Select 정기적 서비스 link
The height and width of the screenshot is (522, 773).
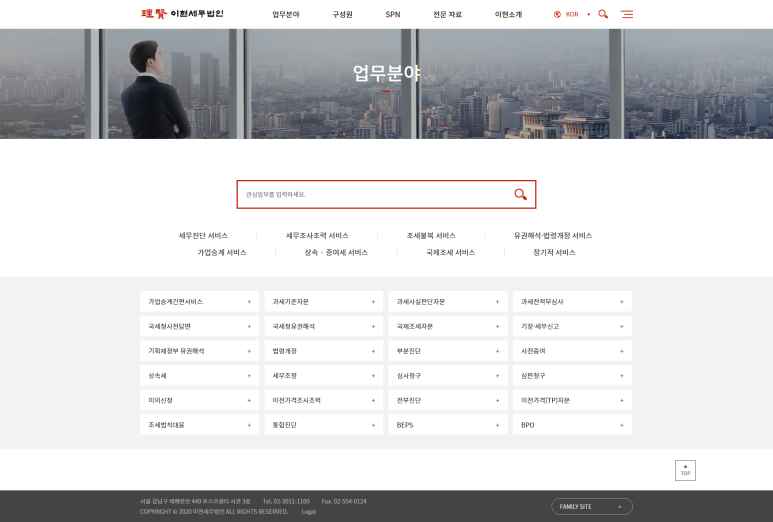tap(554, 252)
